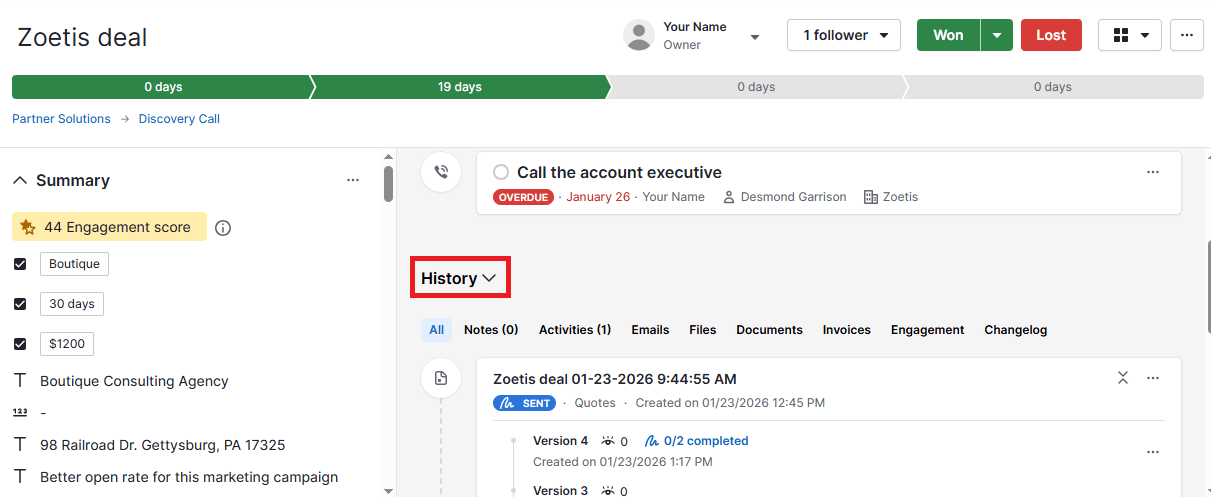Click the left panel scrollbar thumb

(x=388, y=184)
